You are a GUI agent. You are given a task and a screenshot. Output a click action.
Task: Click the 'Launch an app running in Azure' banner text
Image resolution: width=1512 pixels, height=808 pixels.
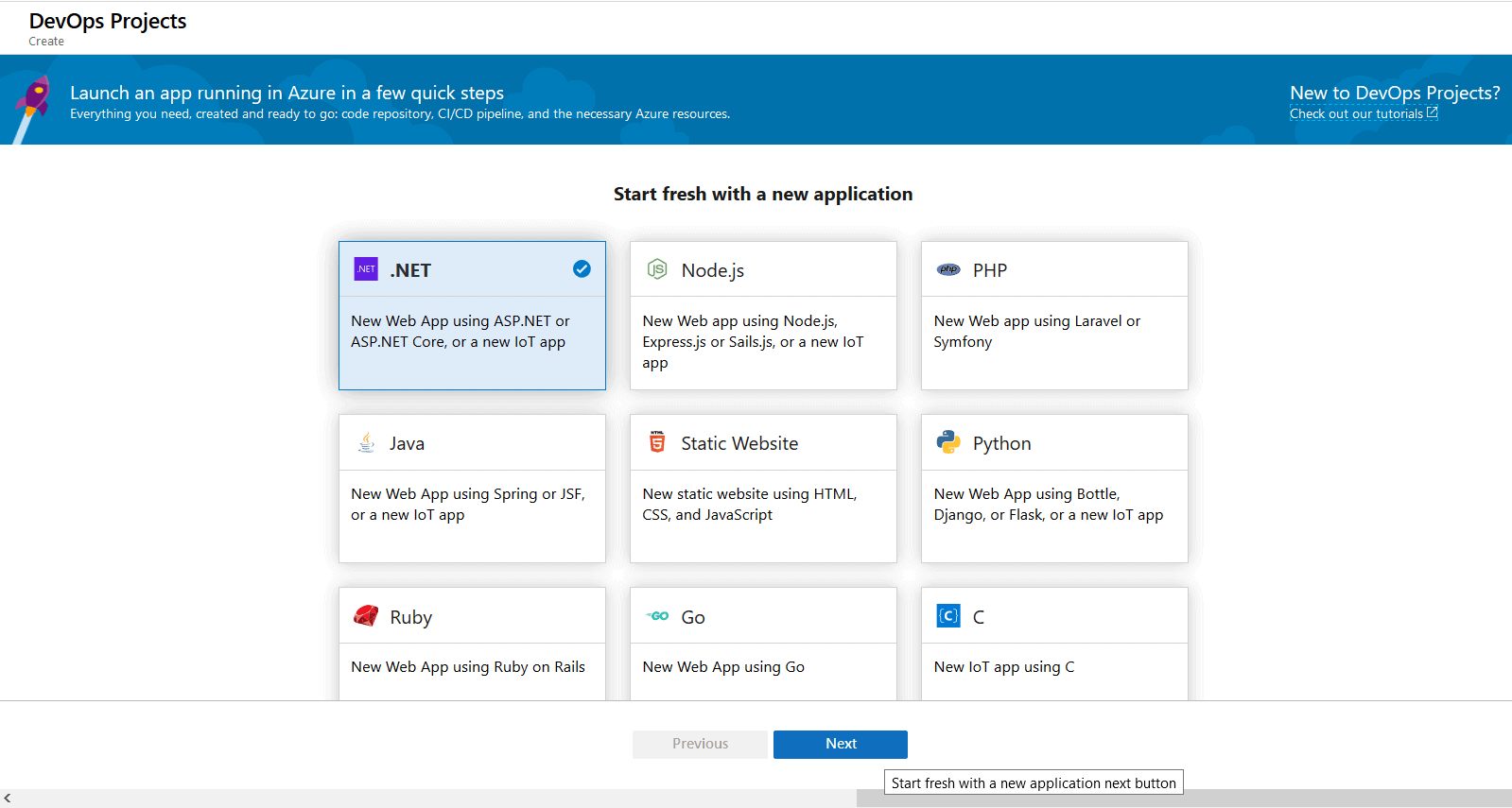[x=287, y=93]
